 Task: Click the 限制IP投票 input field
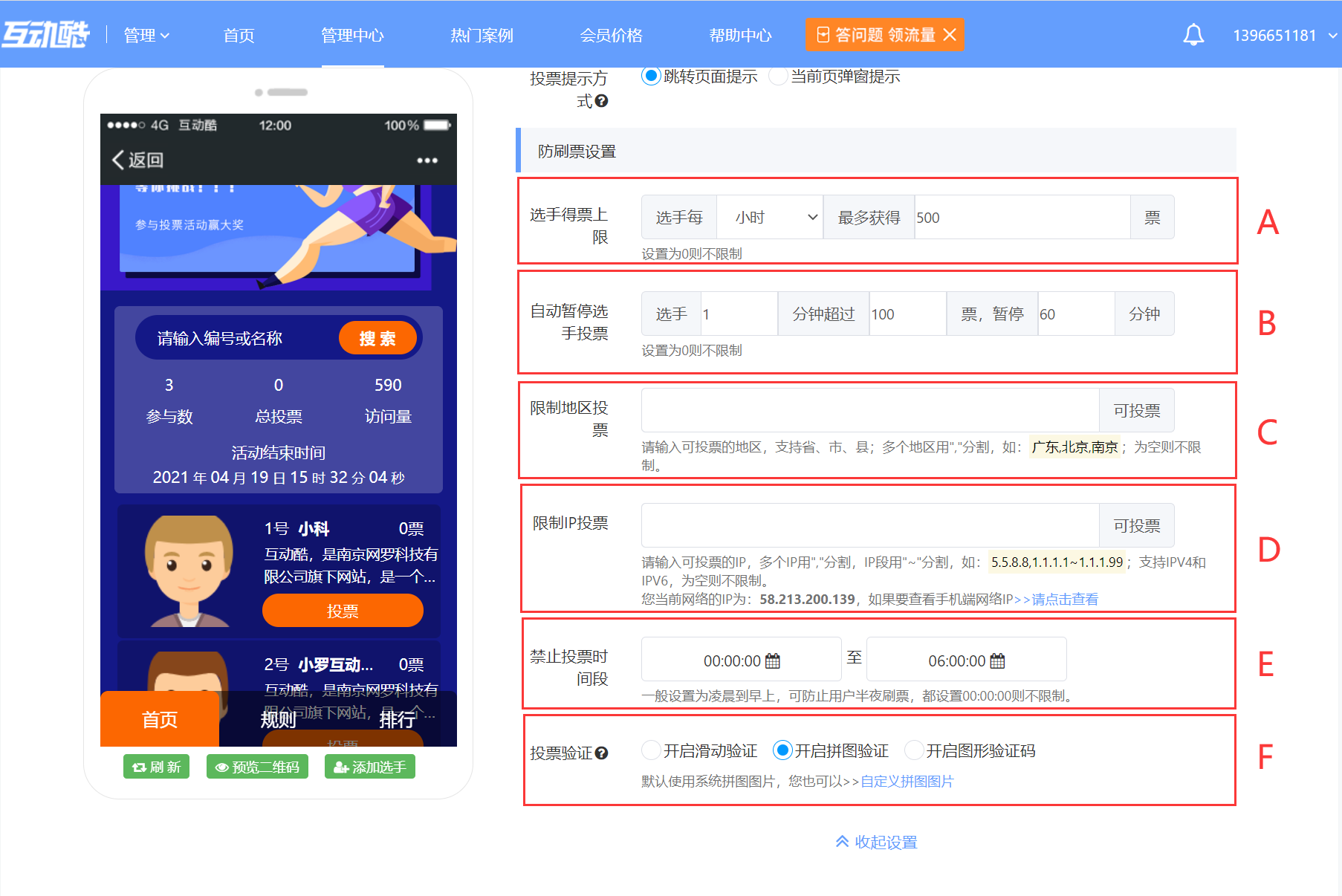pos(870,525)
